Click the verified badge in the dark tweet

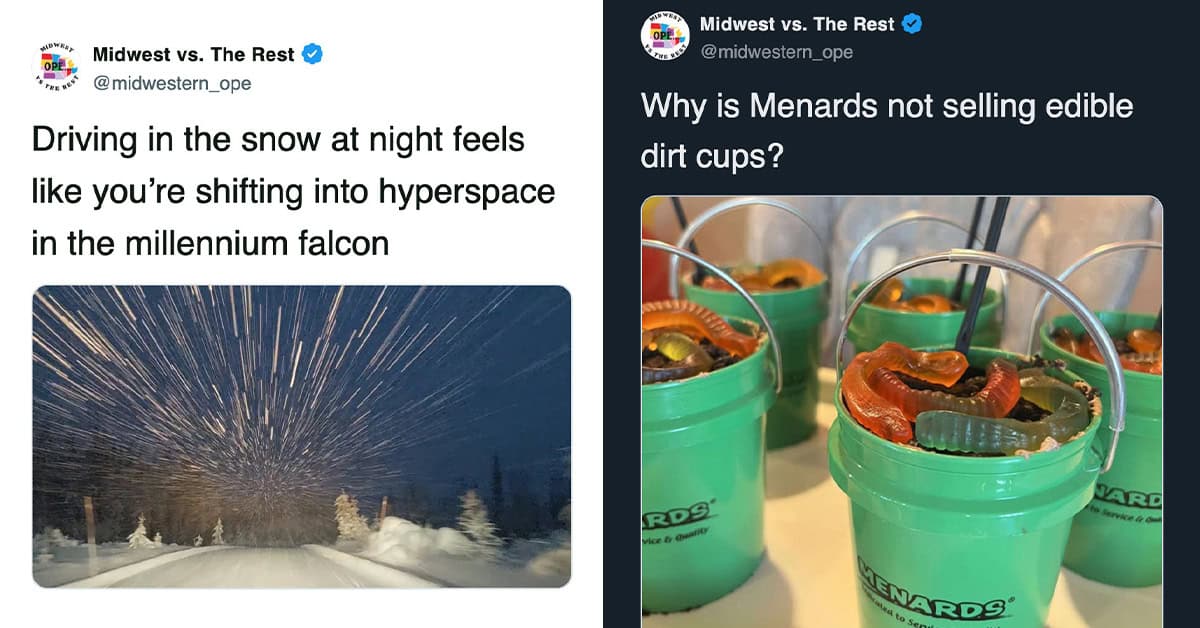pyautogui.click(x=912, y=24)
